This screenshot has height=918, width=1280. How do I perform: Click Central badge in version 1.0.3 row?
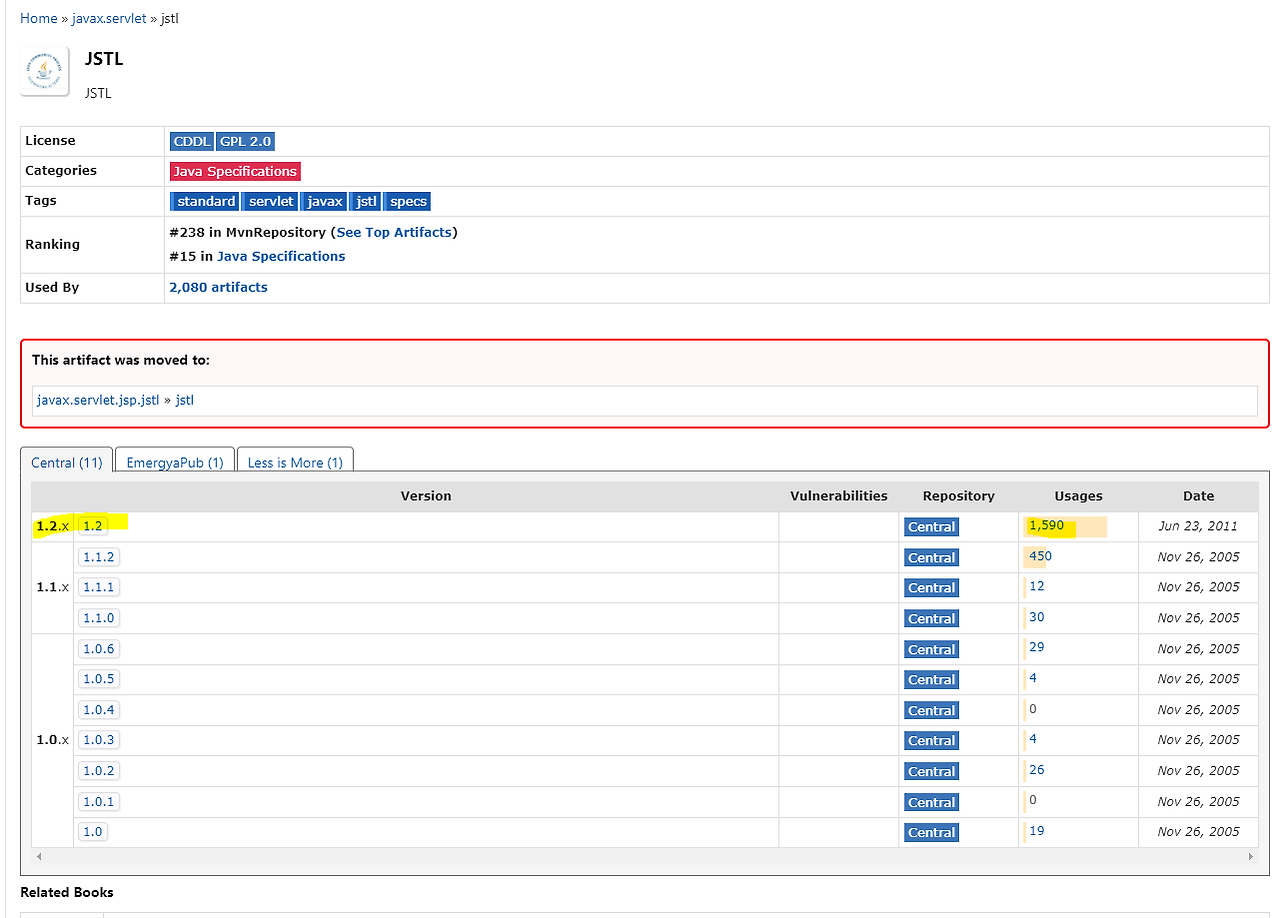[931, 741]
